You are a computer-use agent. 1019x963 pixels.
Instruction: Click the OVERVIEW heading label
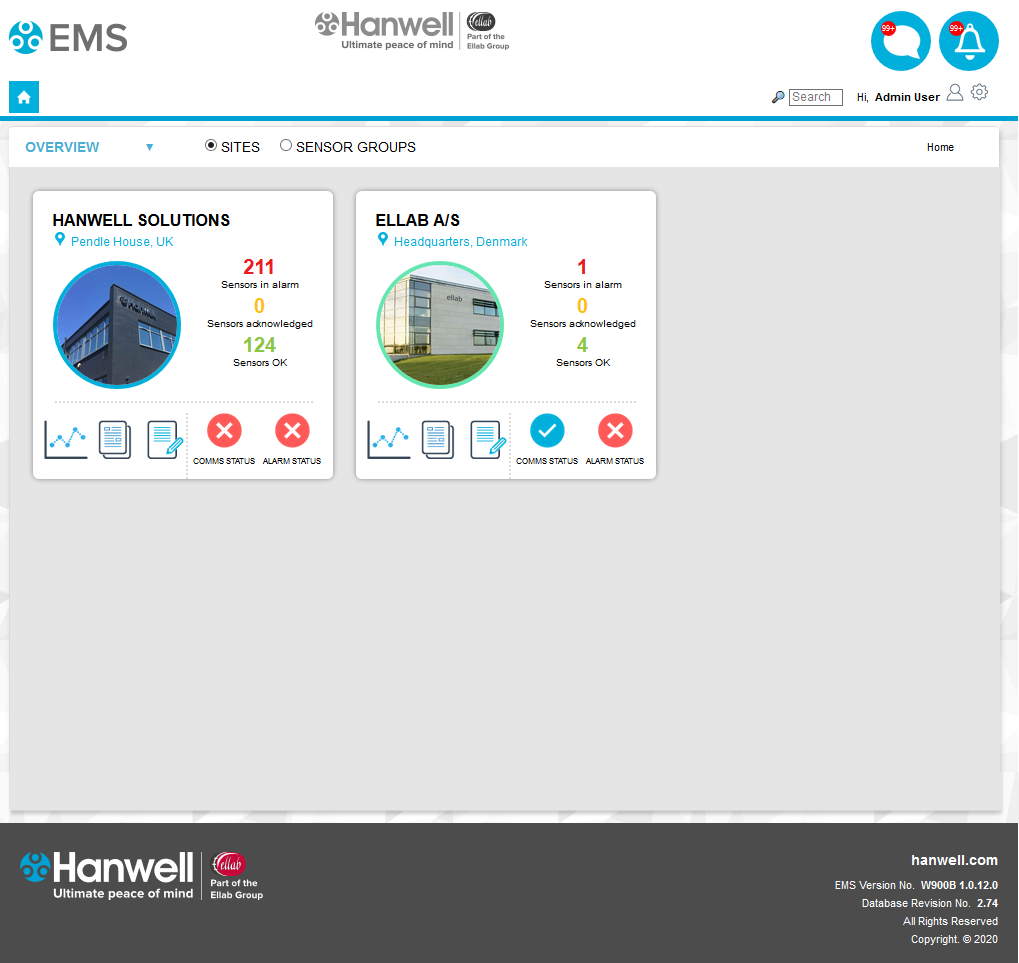pos(62,148)
